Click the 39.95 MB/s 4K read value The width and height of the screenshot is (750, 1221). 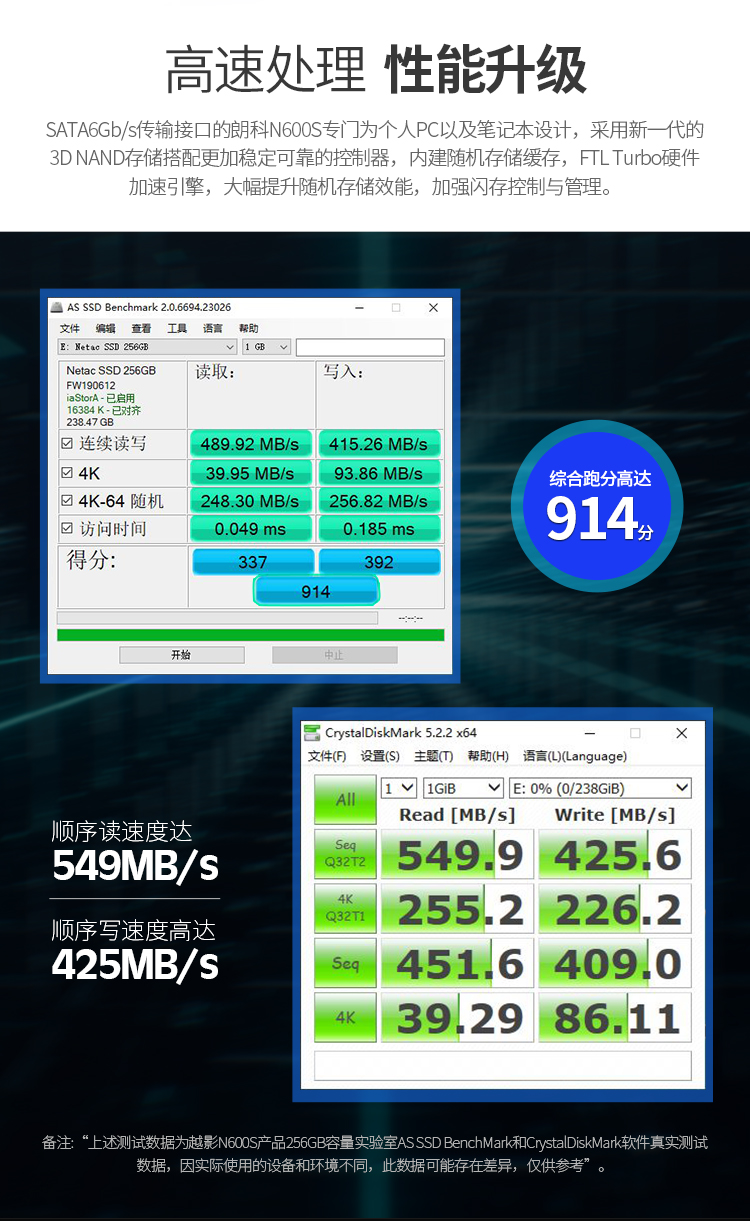click(250, 472)
